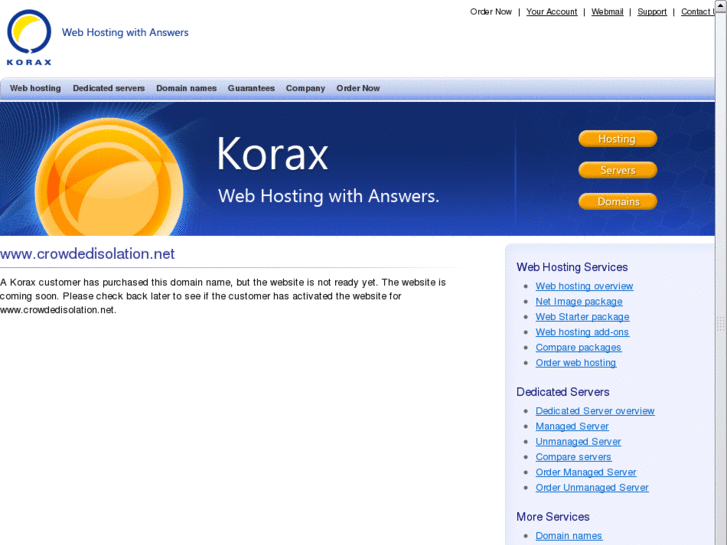The image size is (727, 545).
Task: Open the Web Starter package link
Action: (582, 317)
